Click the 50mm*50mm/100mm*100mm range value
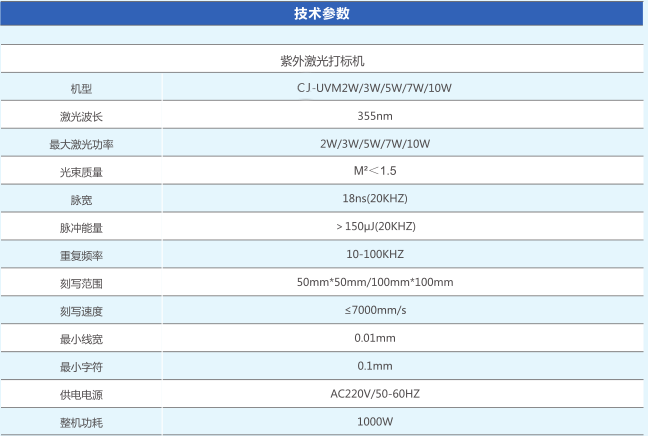This screenshot has height=436, width=648. (375, 282)
